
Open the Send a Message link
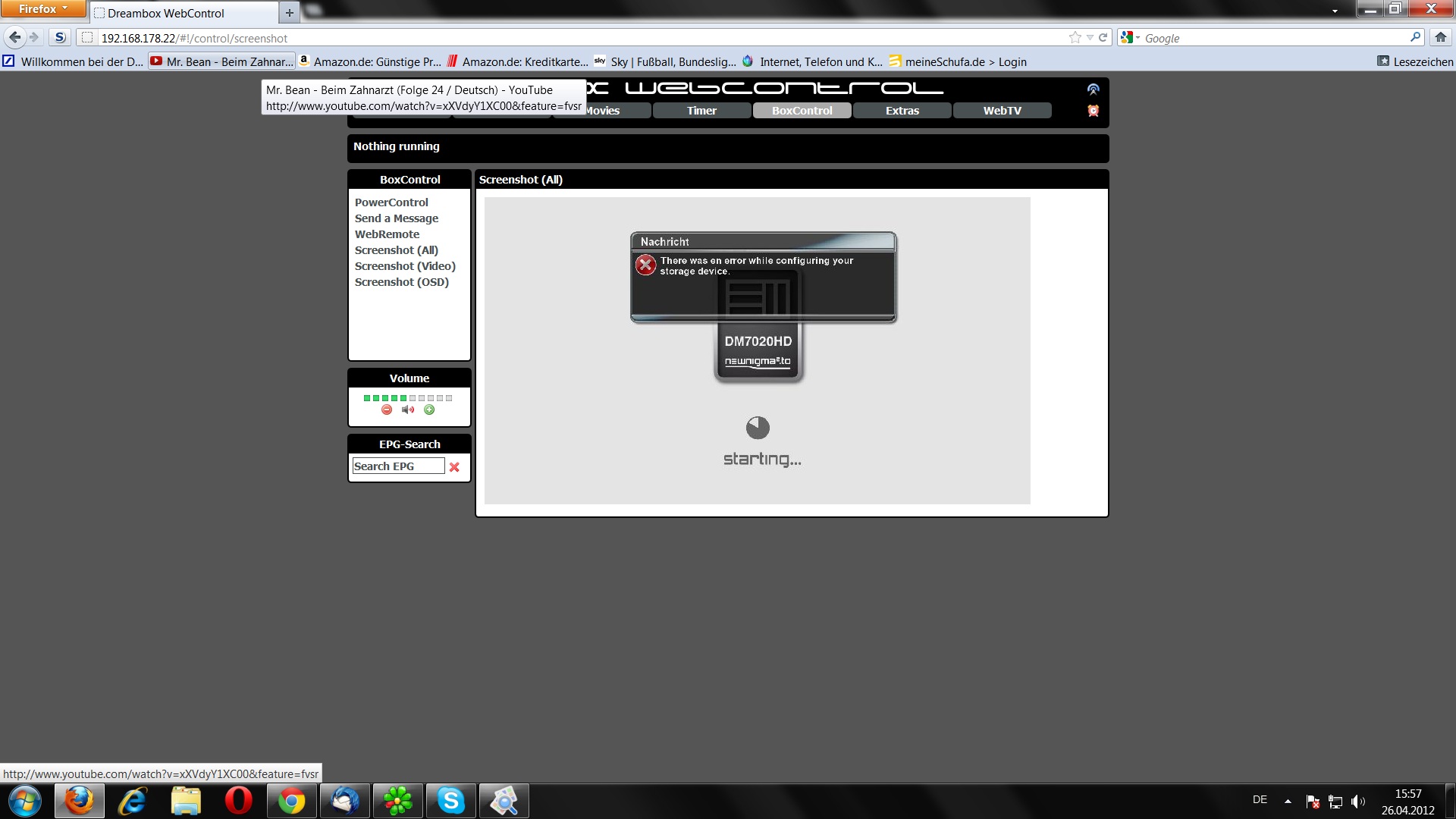pos(397,218)
